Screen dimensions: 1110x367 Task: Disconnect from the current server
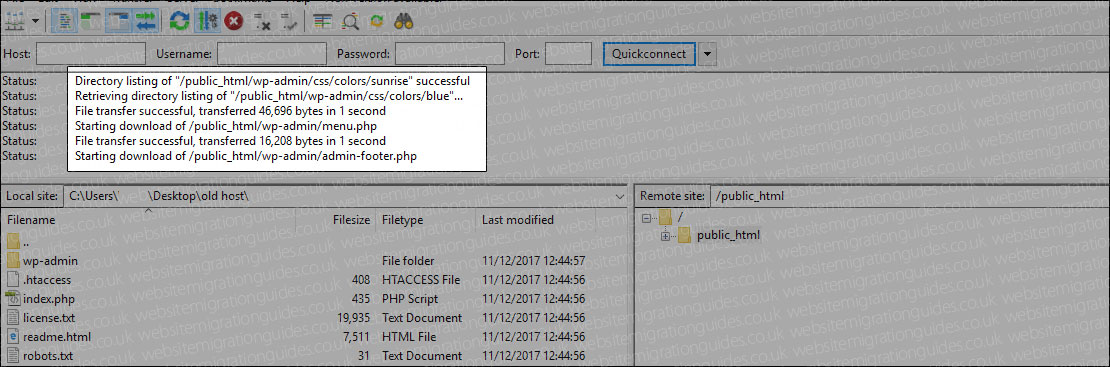coord(263,22)
